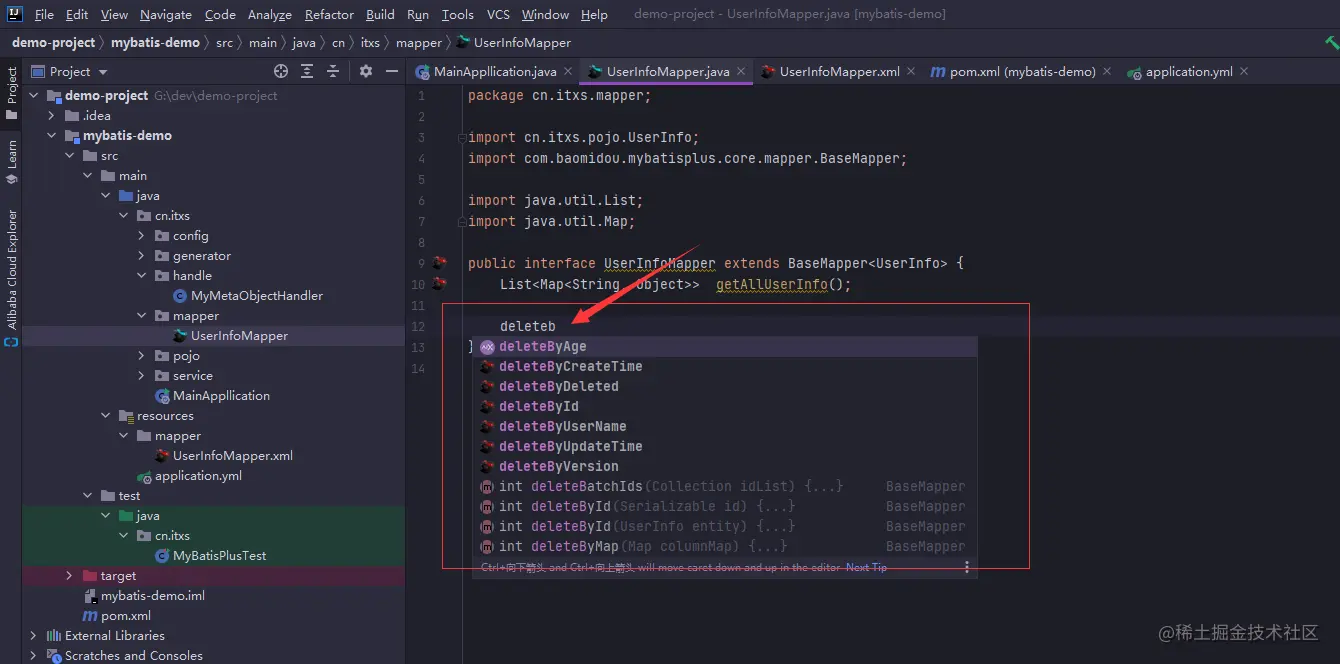Select opened file (locate) icon in Project panel
The image size is (1340, 664).
coord(281,72)
